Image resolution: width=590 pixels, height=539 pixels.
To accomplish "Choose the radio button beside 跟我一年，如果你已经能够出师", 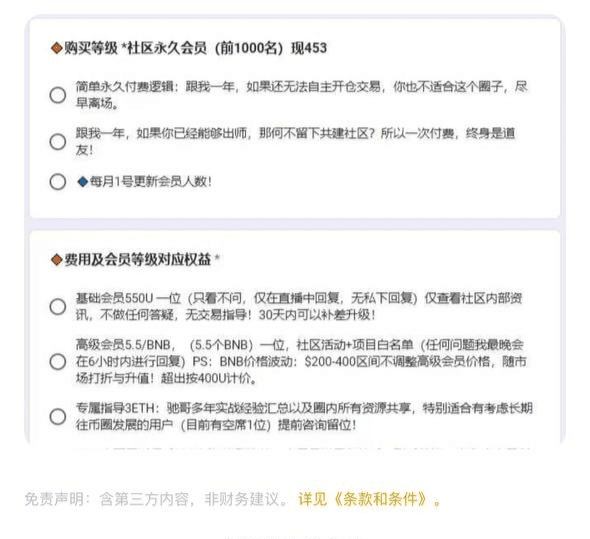I will coord(58,142).
